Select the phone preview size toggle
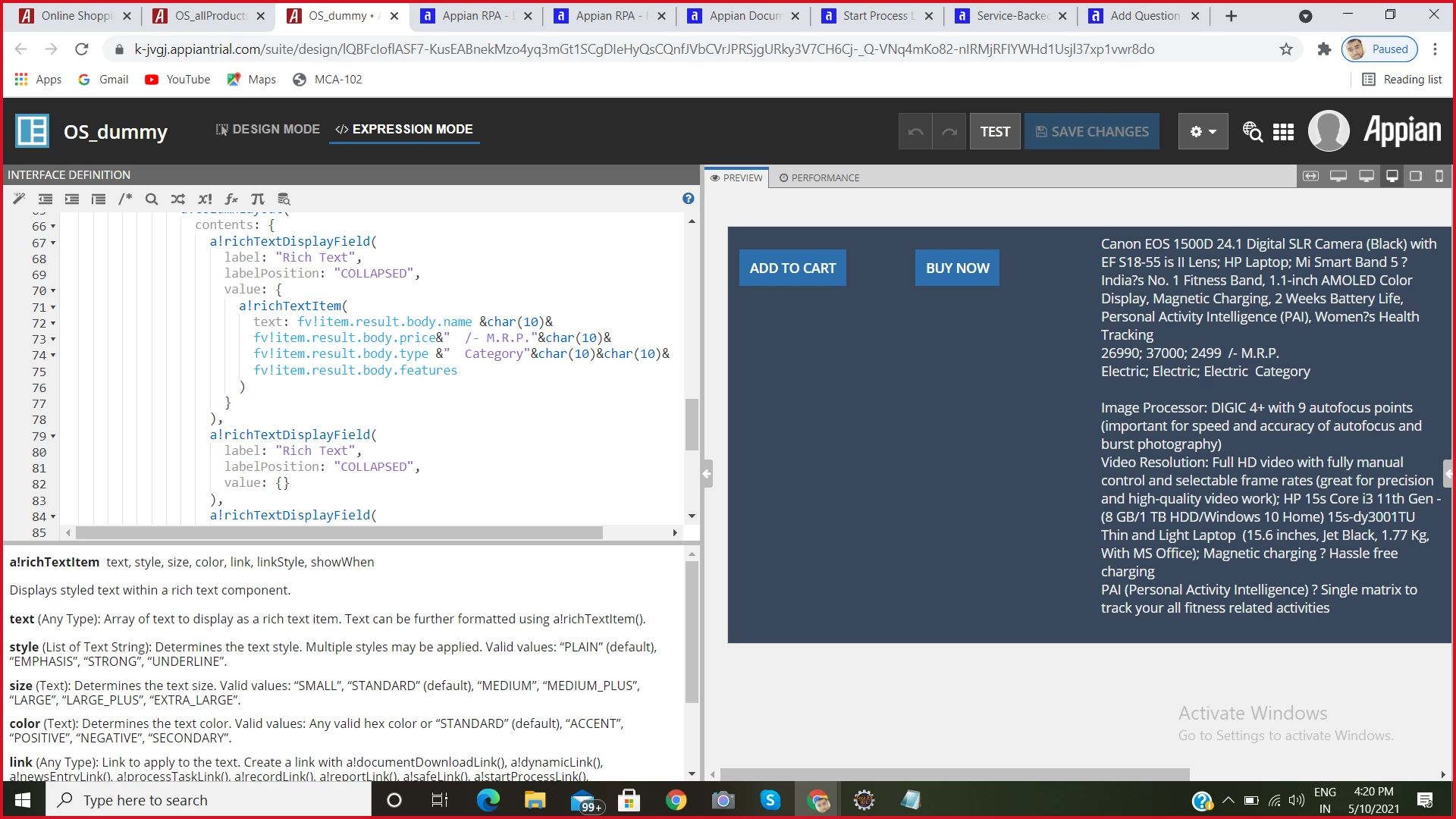This screenshot has width=1456, height=819. click(x=1439, y=176)
